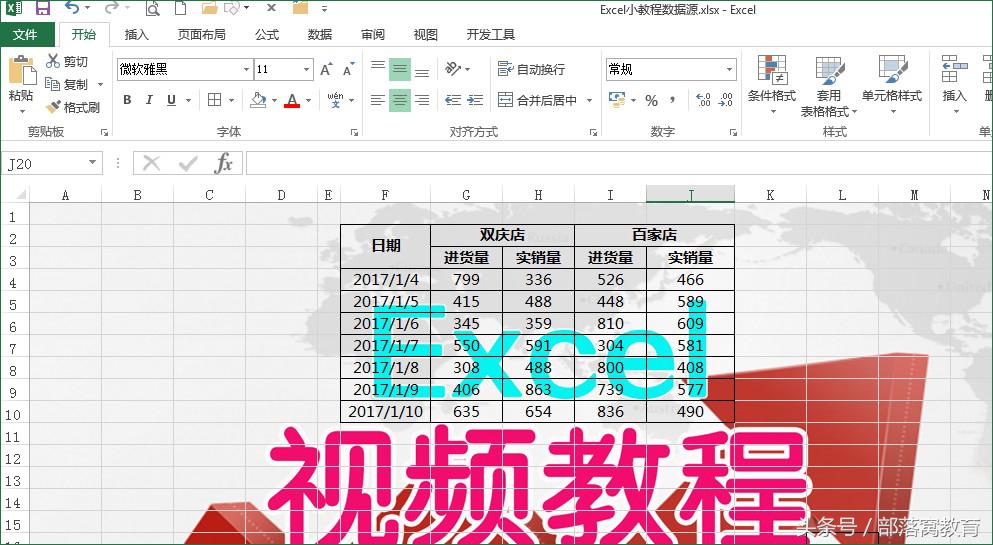Activate the 格式刷 format painter
Screen dimensions: 993x545
click(73, 107)
